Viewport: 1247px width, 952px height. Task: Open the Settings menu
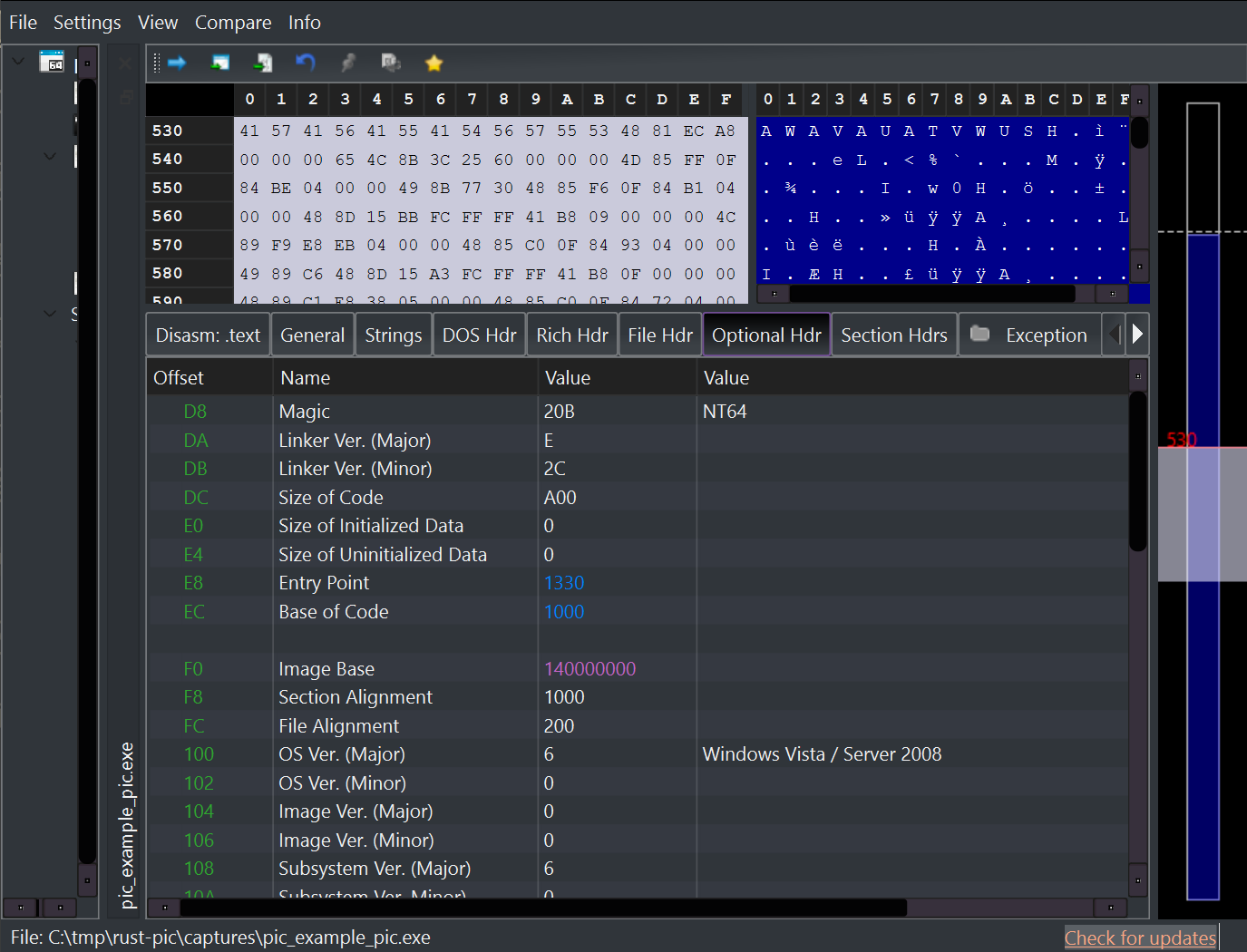(x=87, y=23)
